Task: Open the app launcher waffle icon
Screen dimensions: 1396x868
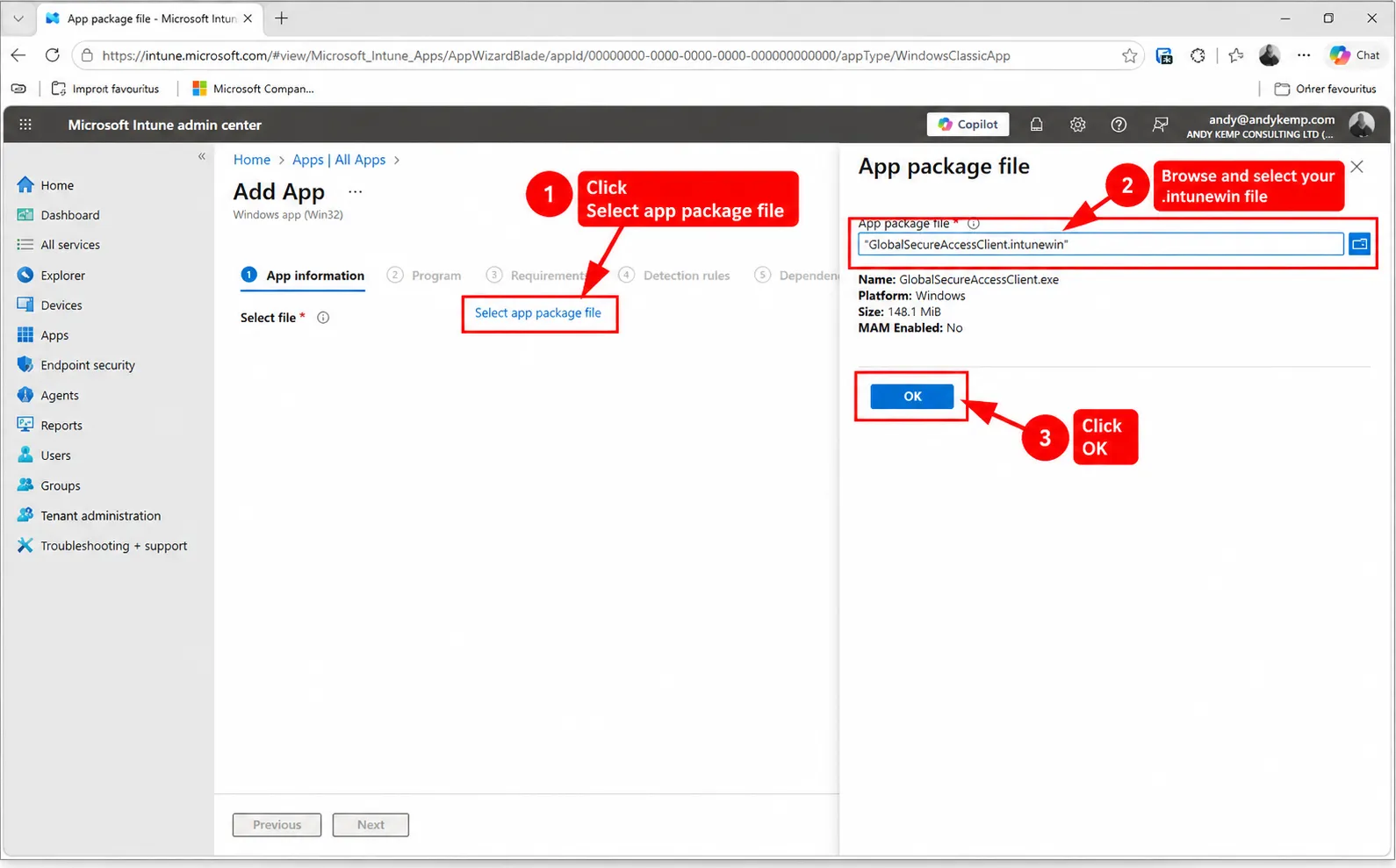Action: pos(25,125)
